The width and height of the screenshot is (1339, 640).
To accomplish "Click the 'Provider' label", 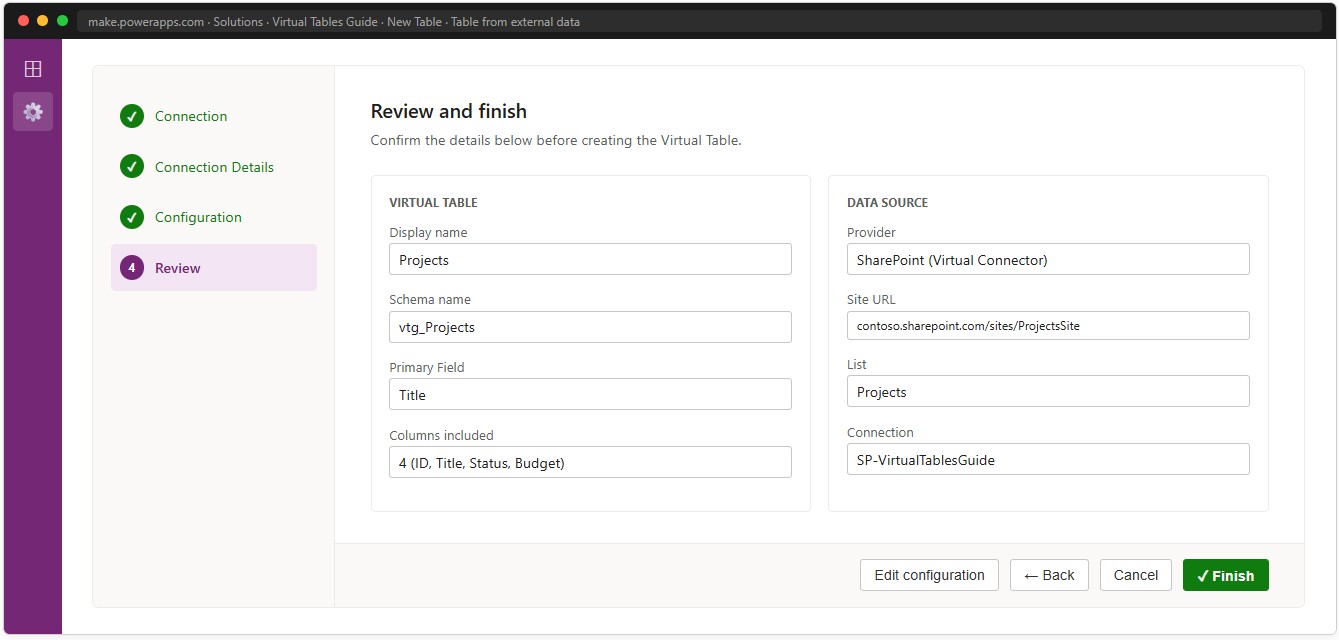I will (x=871, y=232).
